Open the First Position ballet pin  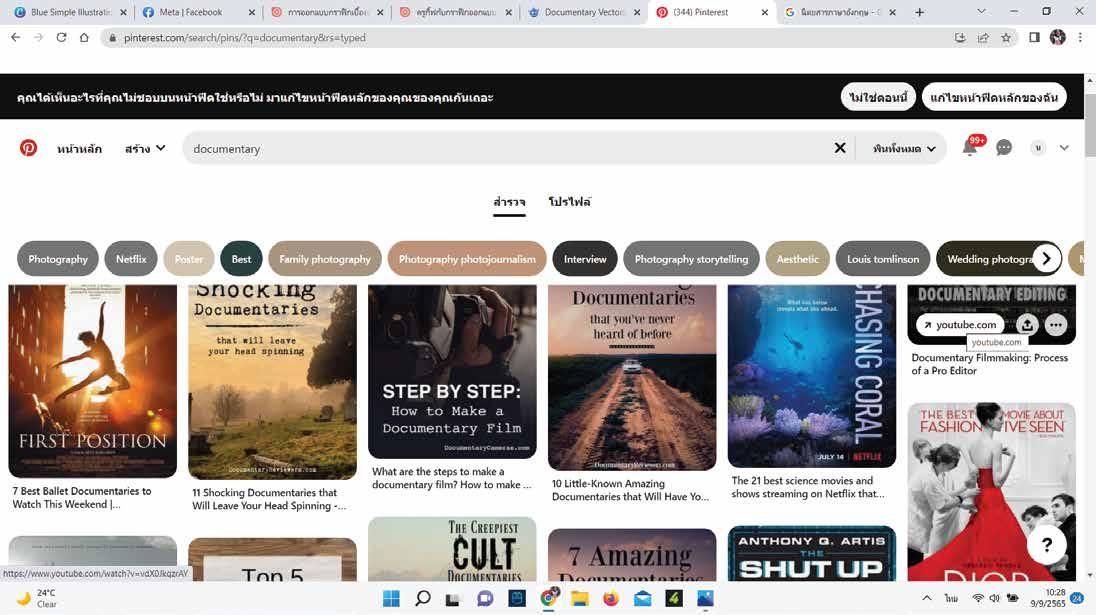click(x=92, y=381)
